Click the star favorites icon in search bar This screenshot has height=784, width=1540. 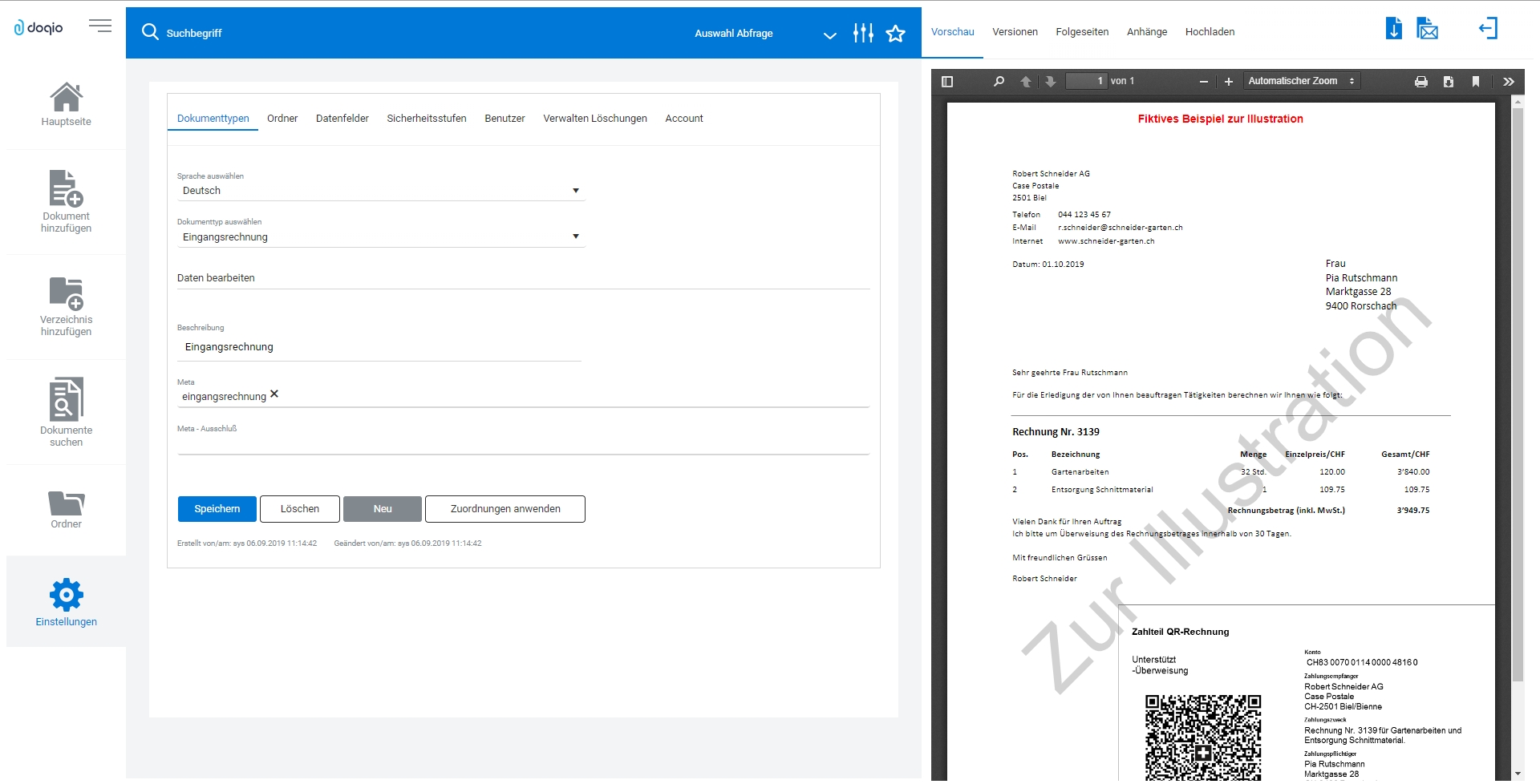896,33
